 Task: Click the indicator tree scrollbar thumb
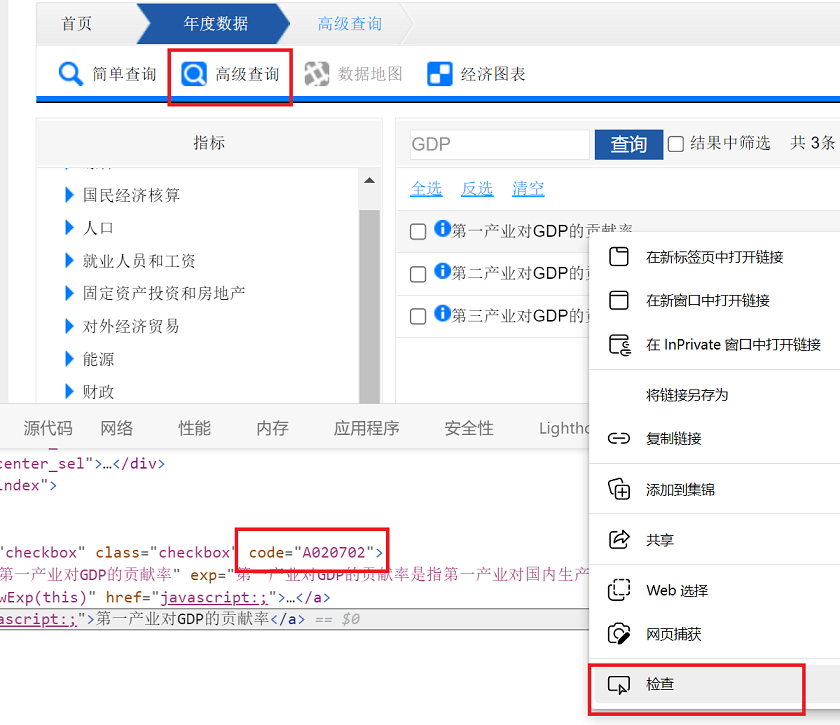click(x=369, y=306)
